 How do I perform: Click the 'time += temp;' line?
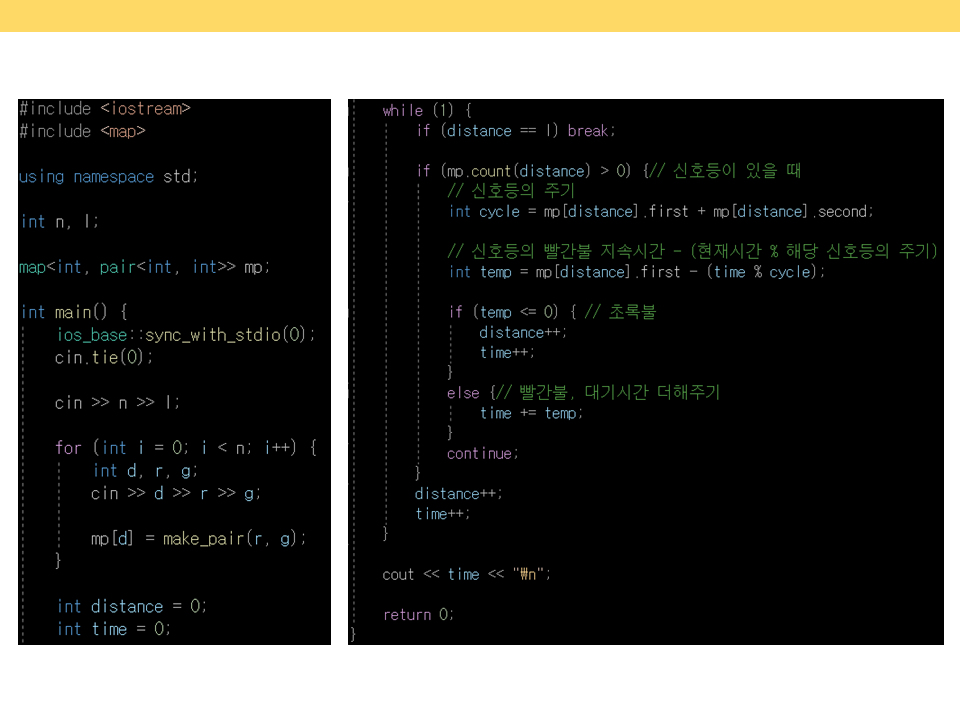531,413
